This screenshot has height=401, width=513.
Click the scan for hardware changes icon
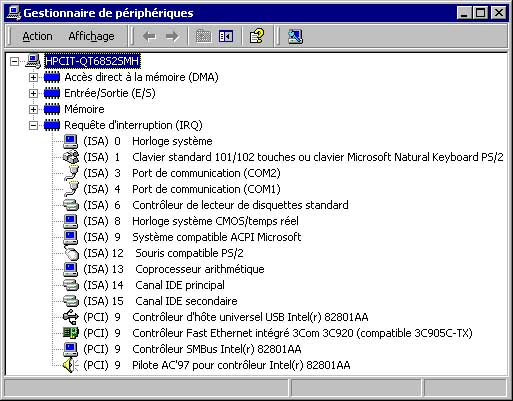coord(295,36)
